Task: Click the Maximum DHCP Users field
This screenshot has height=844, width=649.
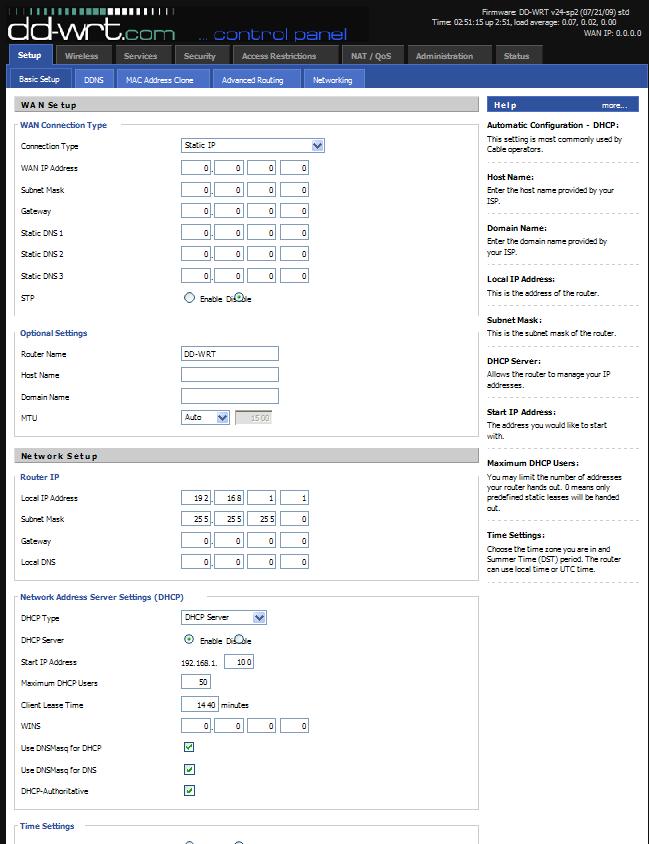Action: 196,682
